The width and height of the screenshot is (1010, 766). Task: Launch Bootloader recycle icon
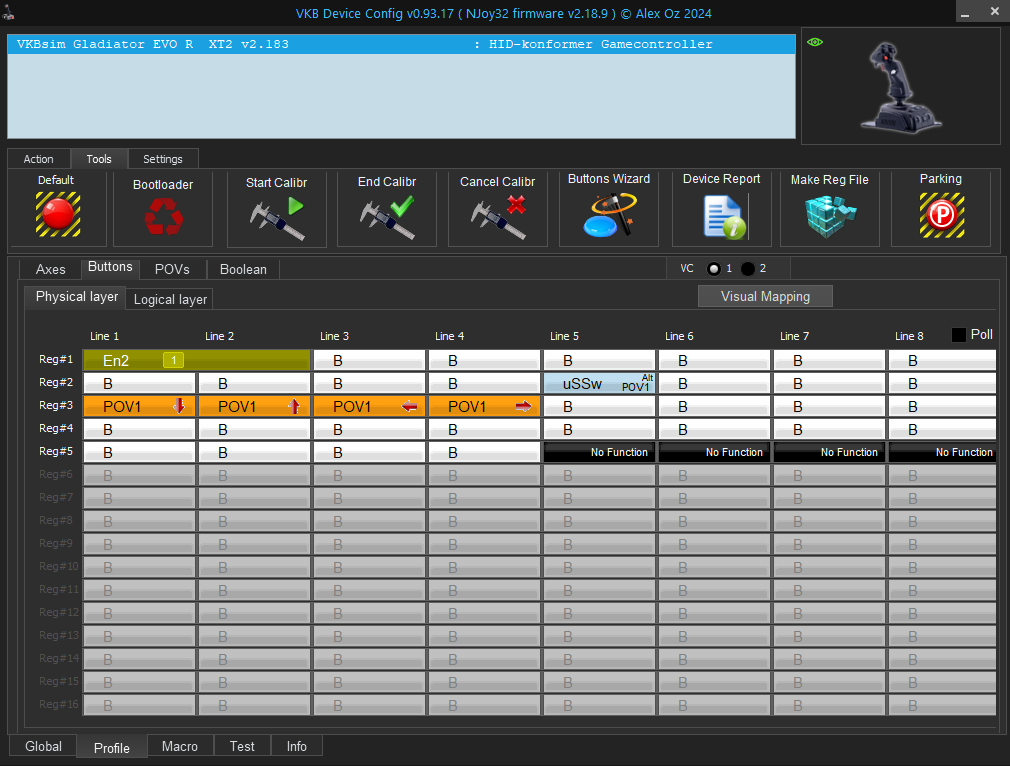(163, 216)
